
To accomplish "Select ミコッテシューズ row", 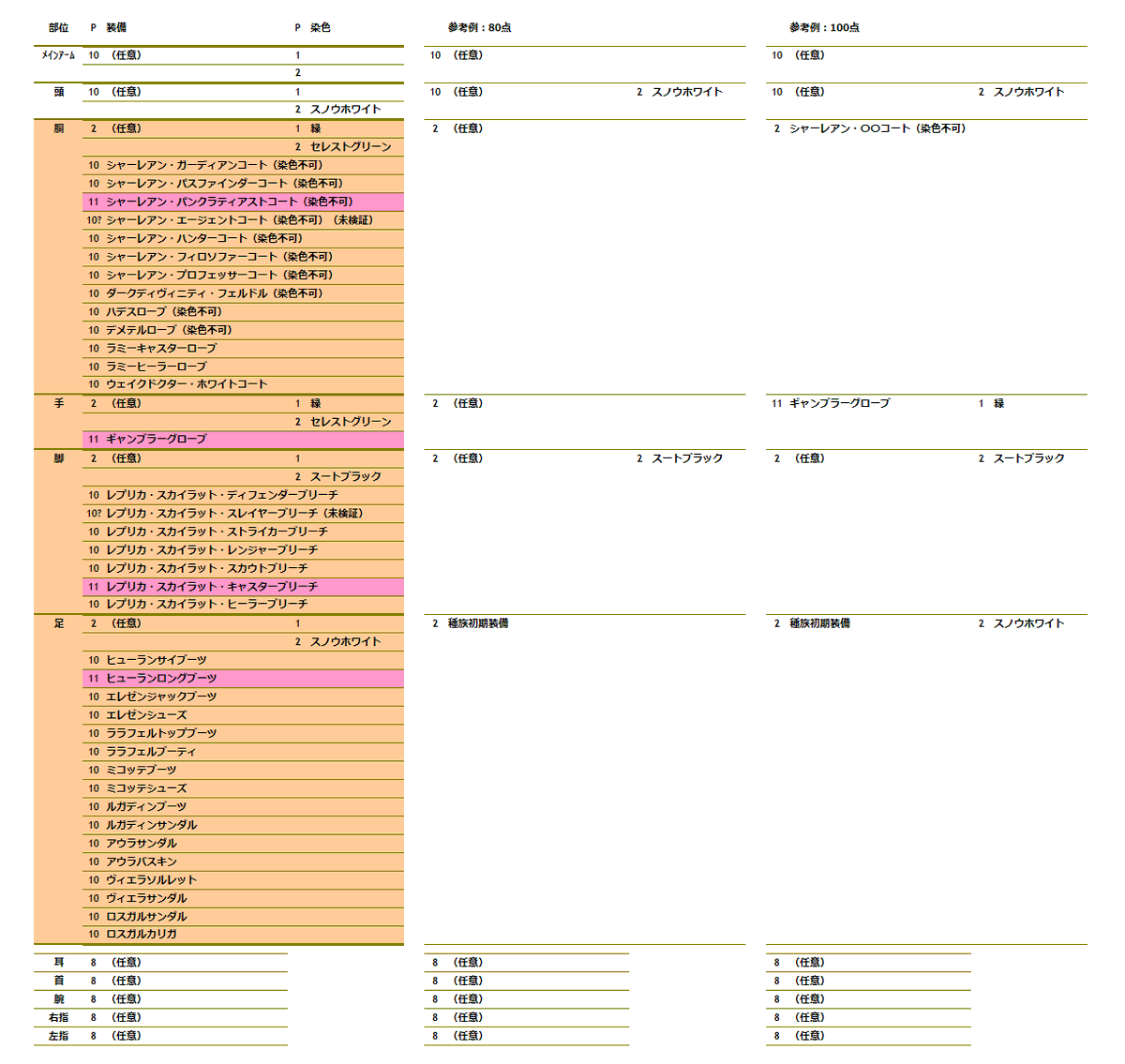I will click(x=244, y=788).
